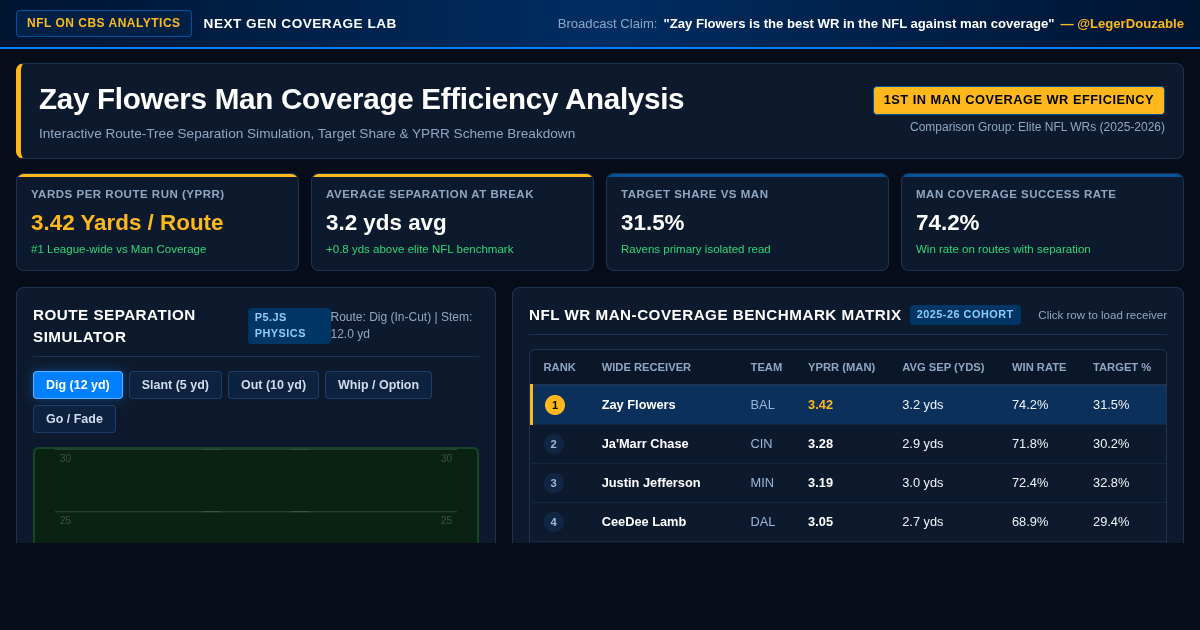Click the DAL team cell
This screenshot has height=630, width=1200.
[x=763, y=522]
